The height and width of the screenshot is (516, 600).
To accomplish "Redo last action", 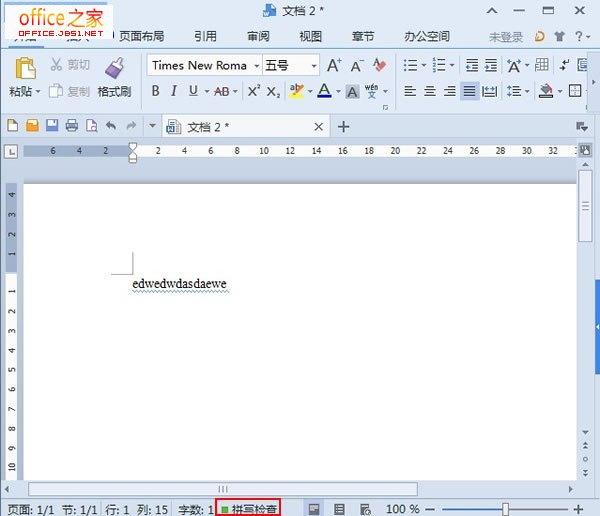I will tap(131, 126).
